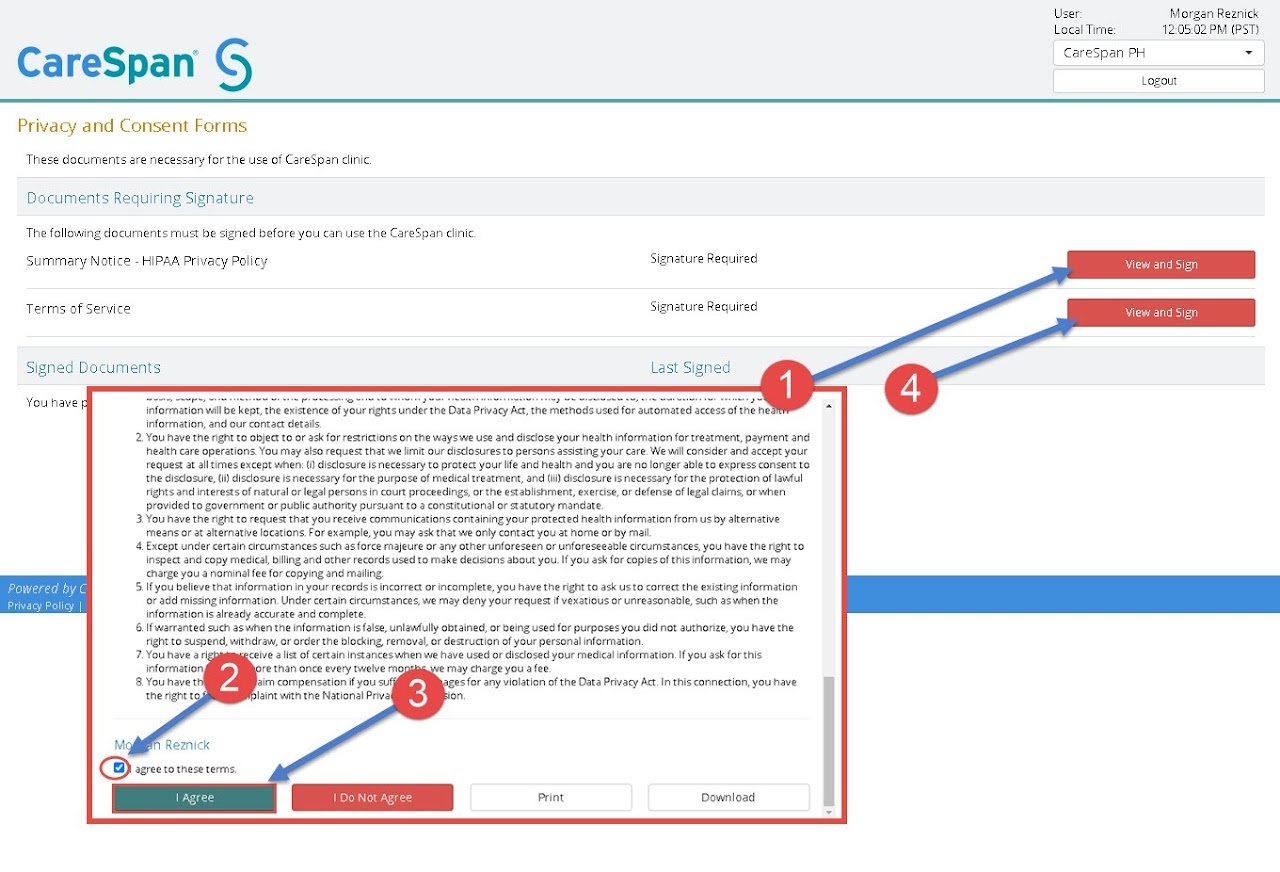This screenshot has height=872, width=1280.
Task: View and Sign Terms of Service
Action: 1161,313
